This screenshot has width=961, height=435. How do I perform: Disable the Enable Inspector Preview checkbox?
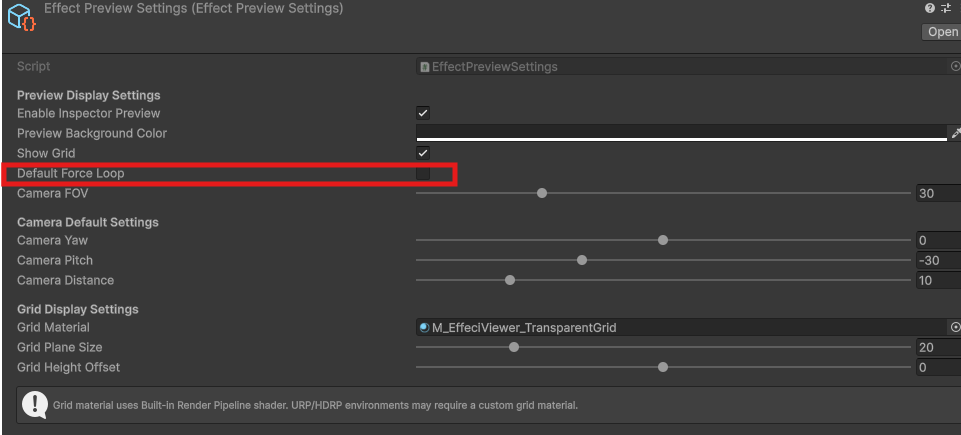coord(423,113)
